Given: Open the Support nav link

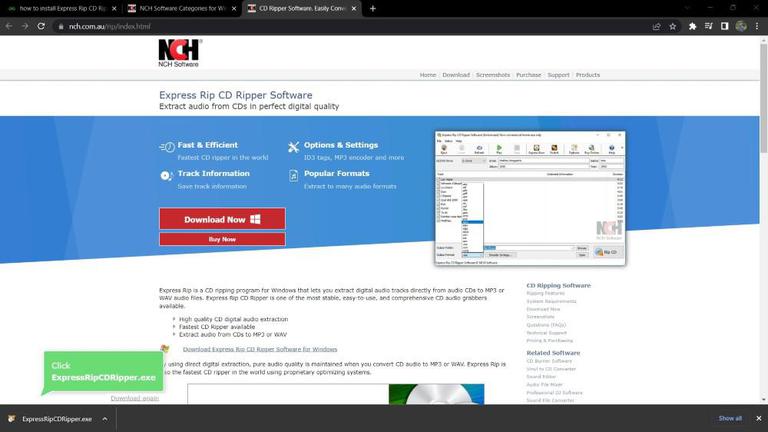Looking at the screenshot, I should [x=558, y=75].
